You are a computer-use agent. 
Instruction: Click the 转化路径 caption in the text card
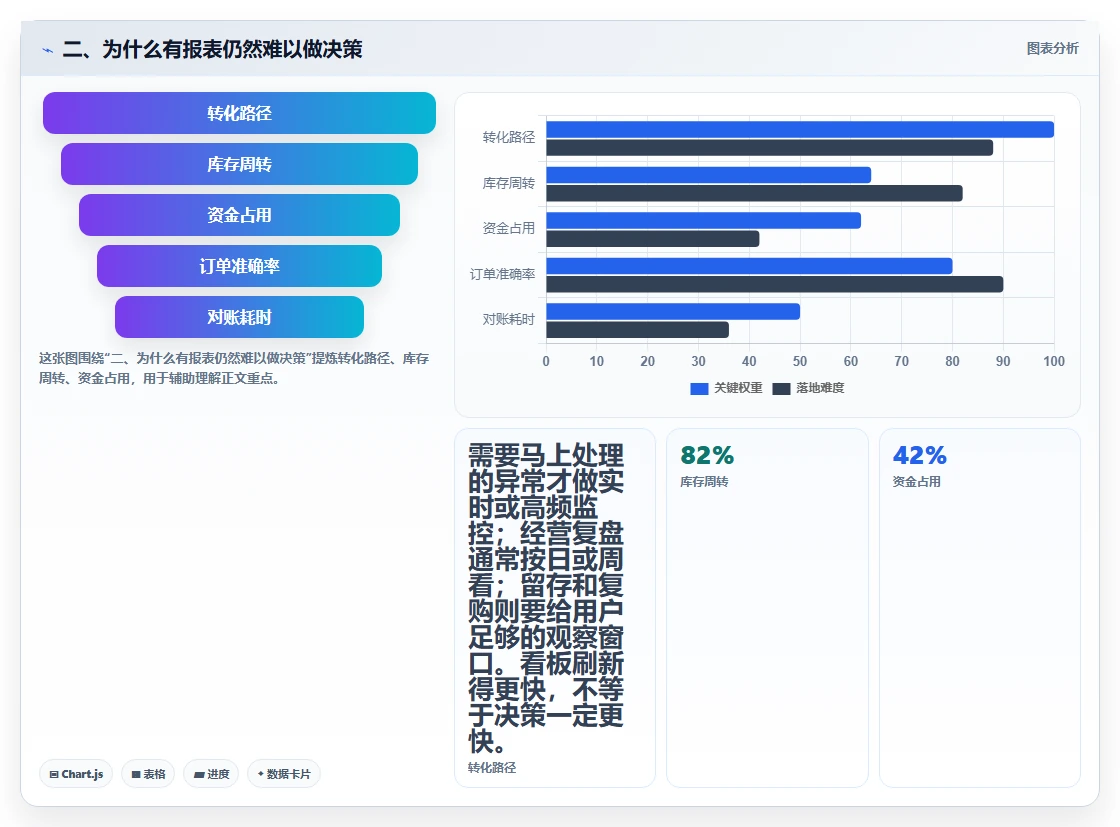tap(492, 768)
